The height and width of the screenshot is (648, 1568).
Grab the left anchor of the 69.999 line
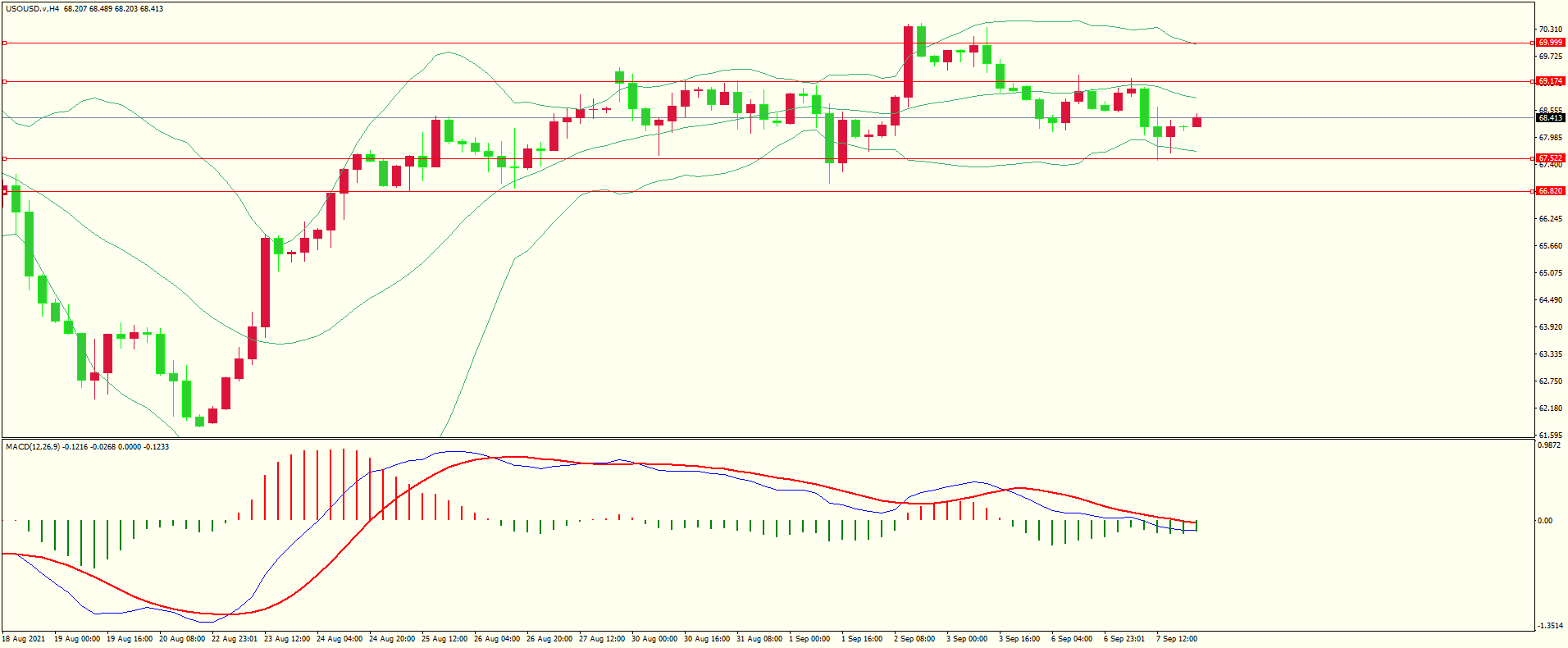(x=4, y=43)
